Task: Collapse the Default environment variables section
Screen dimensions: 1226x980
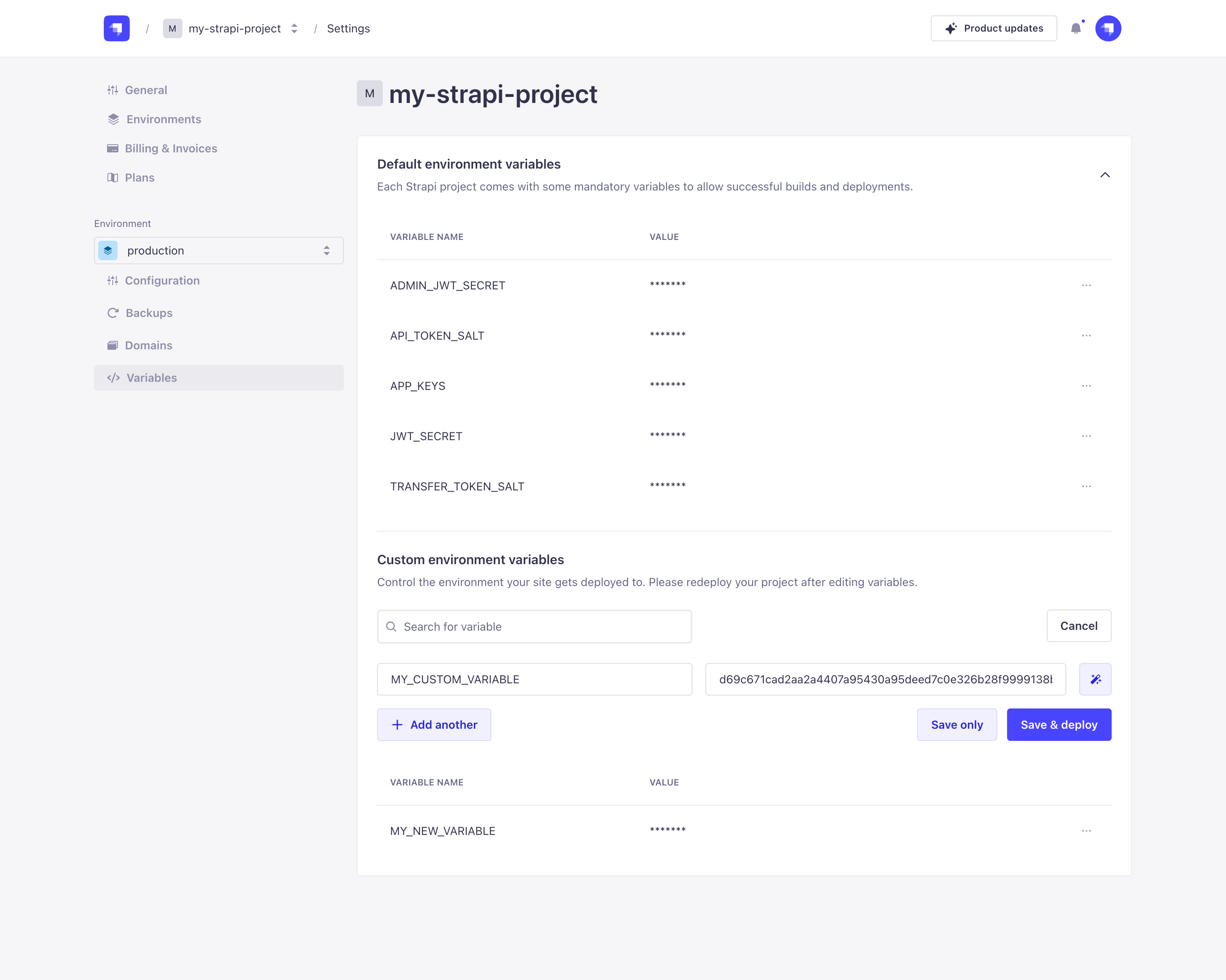Action: tap(1104, 175)
